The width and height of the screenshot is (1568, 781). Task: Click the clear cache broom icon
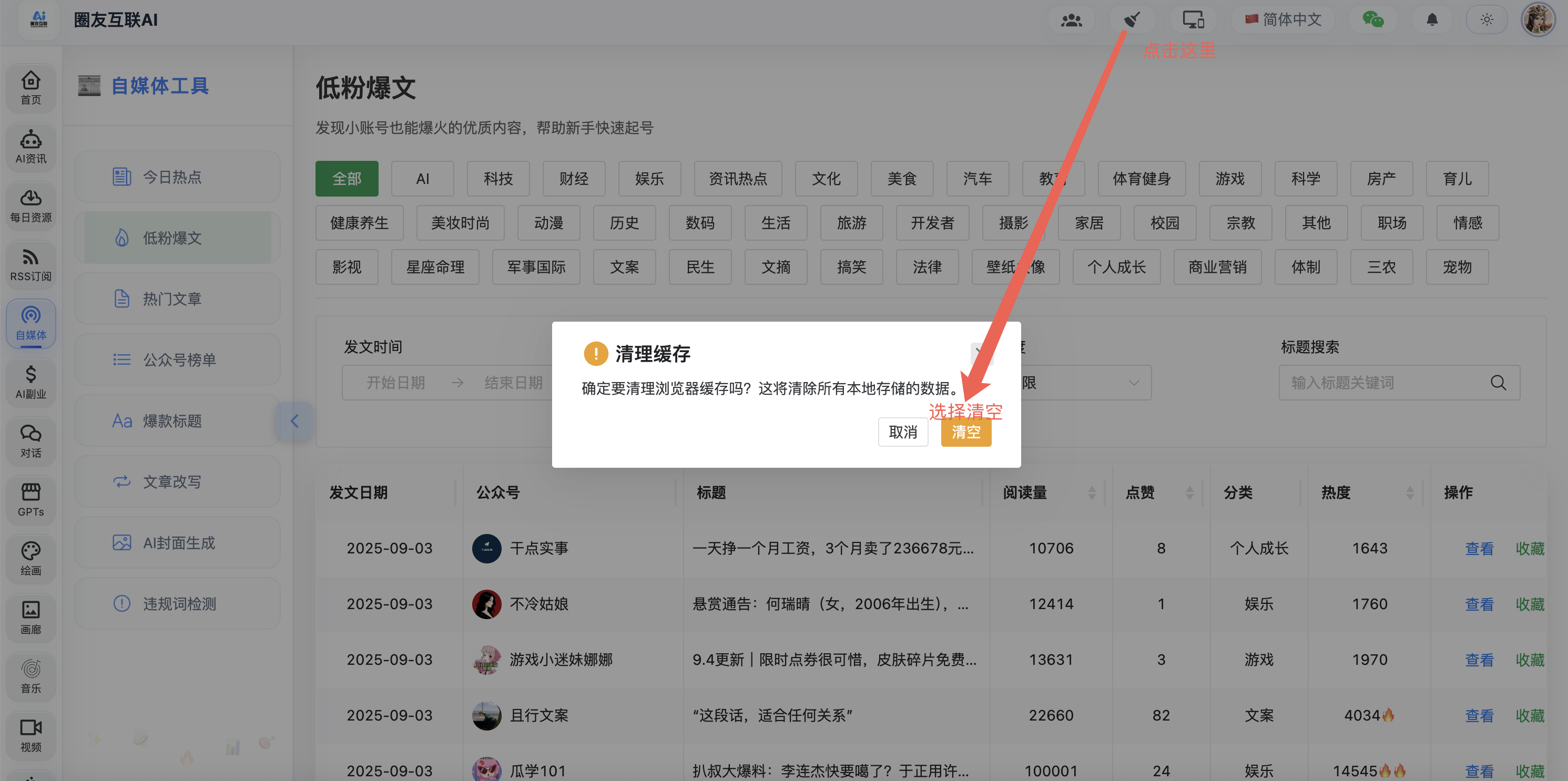pos(1131,20)
